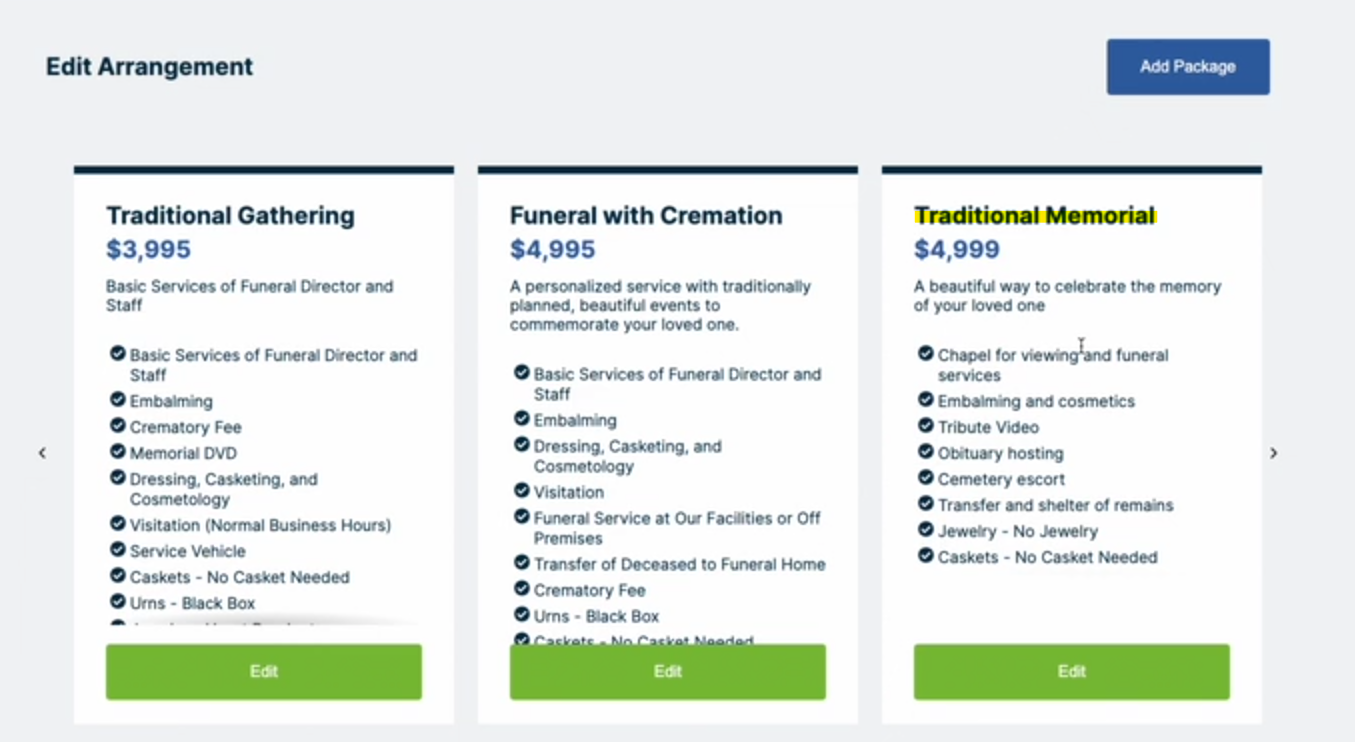Viewport: 1355px width, 742px height.
Task: Edit the Traditional Memorial package
Action: tap(1071, 672)
